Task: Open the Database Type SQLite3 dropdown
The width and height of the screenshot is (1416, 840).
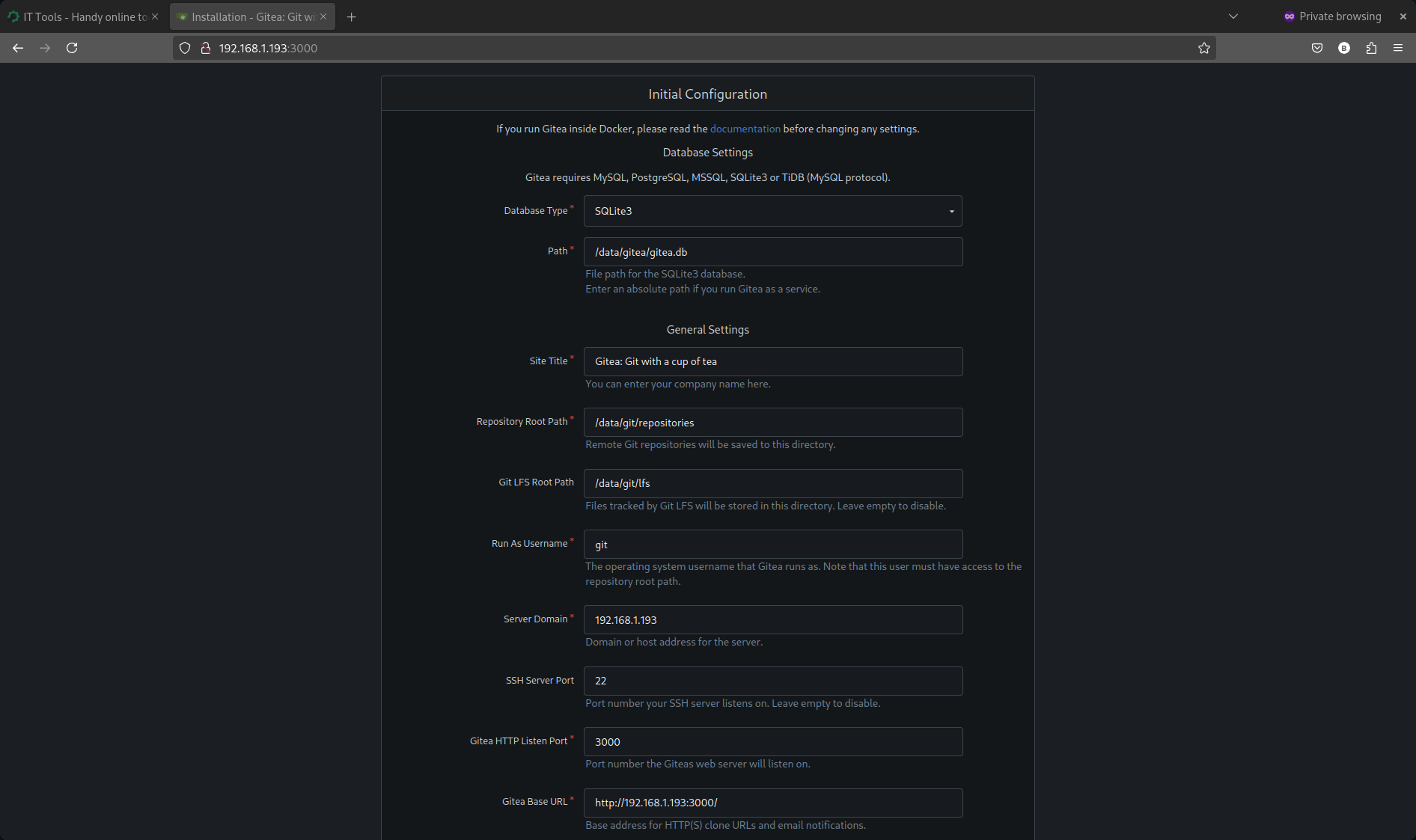Action: (x=772, y=211)
